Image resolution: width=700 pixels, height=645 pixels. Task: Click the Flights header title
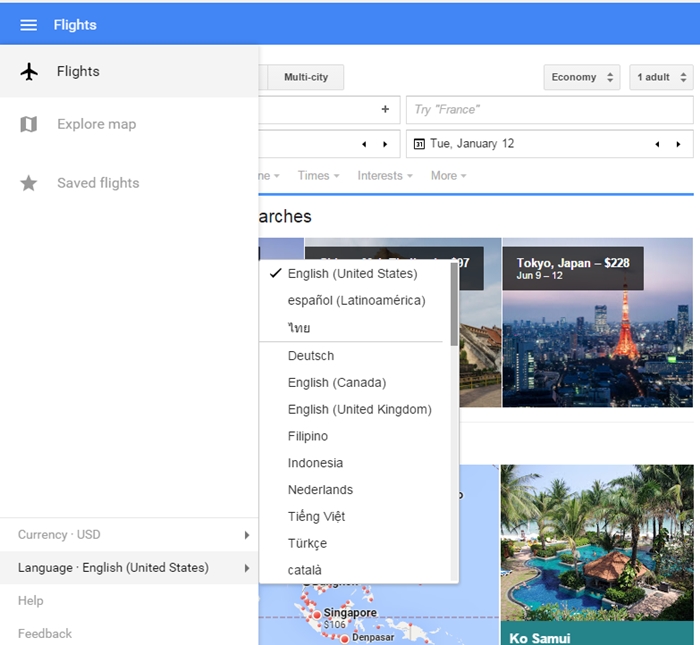[x=75, y=25]
